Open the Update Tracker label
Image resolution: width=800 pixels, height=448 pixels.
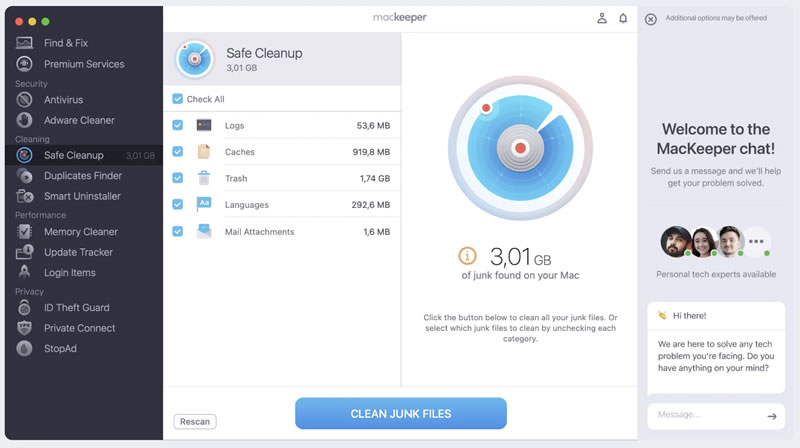(x=78, y=252)
